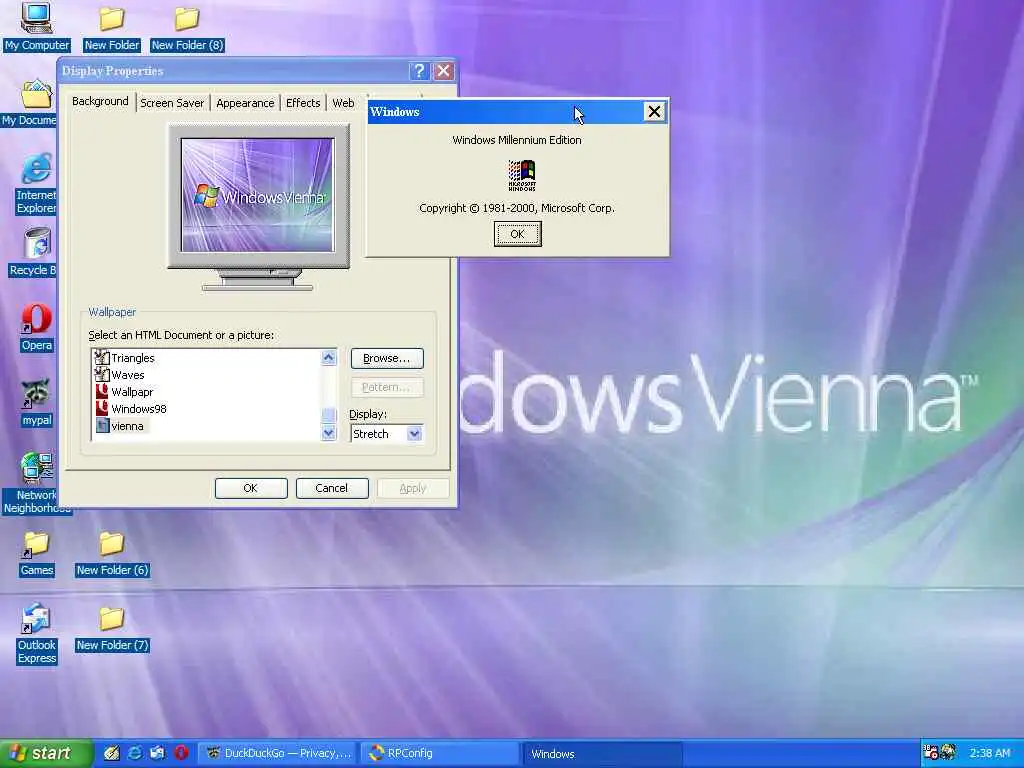Launch Outlook Express from quick launch
1024x768 pixels.
tap(158, 753)
